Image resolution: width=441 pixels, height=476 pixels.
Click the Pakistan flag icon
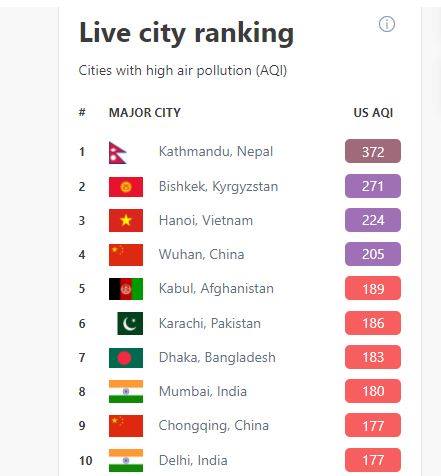[x=130, y=323]
